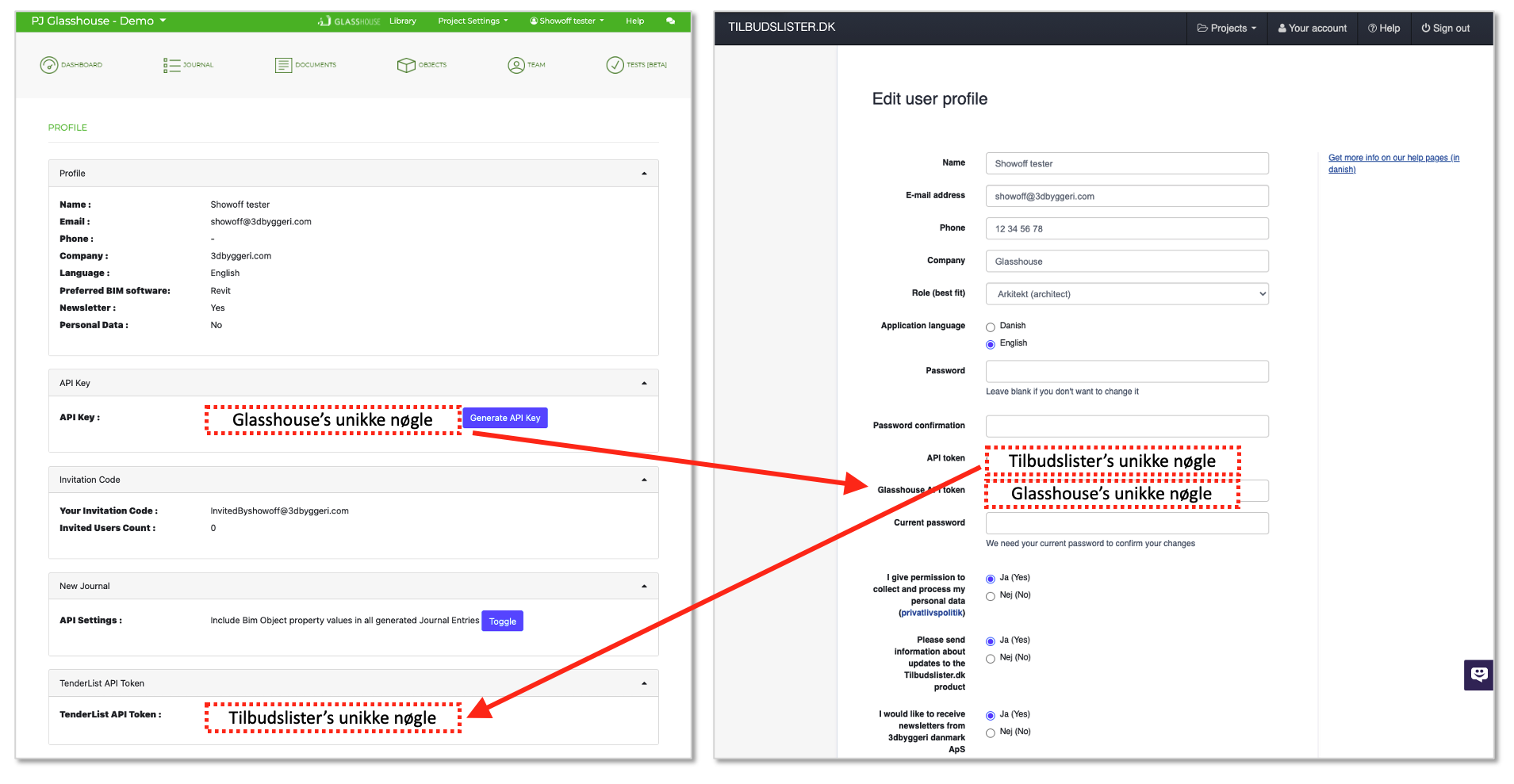The image size is (1514, 784).
Task: Collapse the Profile panel
Action: click(x=644, y=174)
